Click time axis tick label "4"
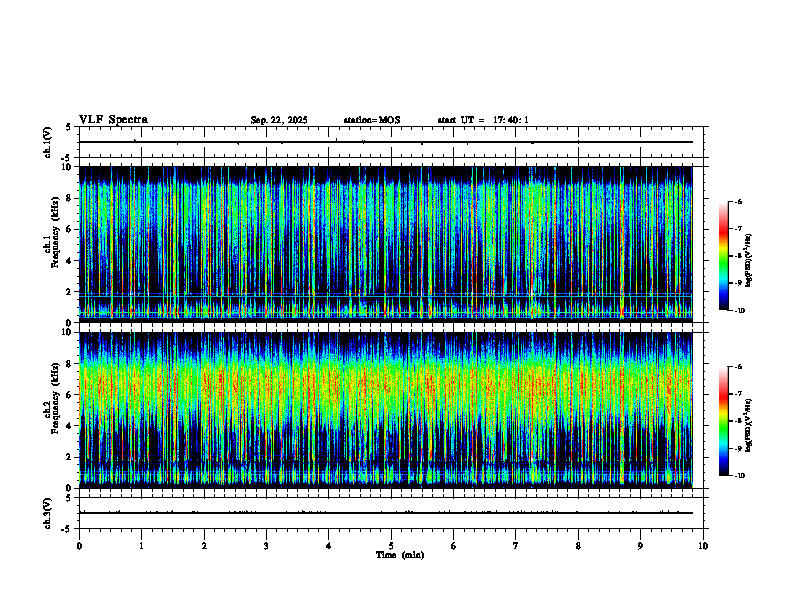Image resolution: width=792 pixels, height=612 pixels. pos(329,546)
